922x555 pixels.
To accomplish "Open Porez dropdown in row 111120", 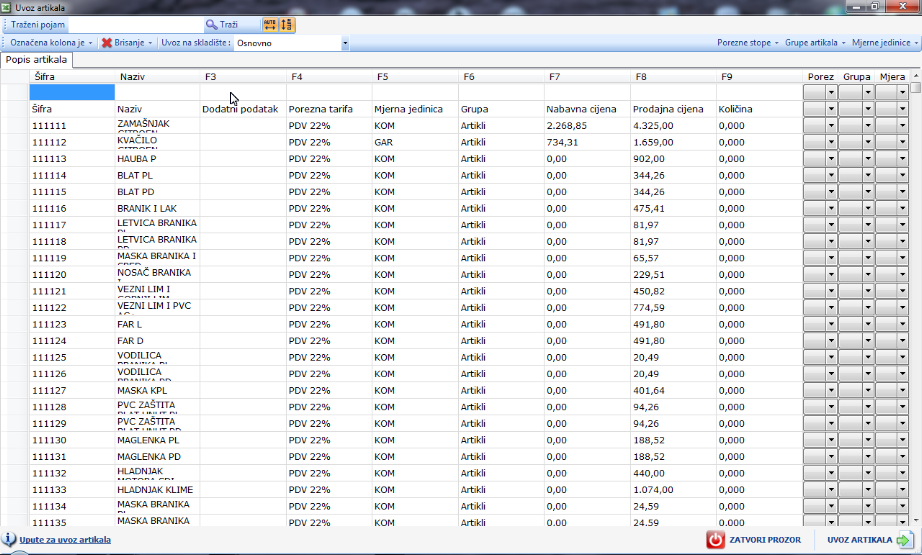I will (x=831, y=274).
